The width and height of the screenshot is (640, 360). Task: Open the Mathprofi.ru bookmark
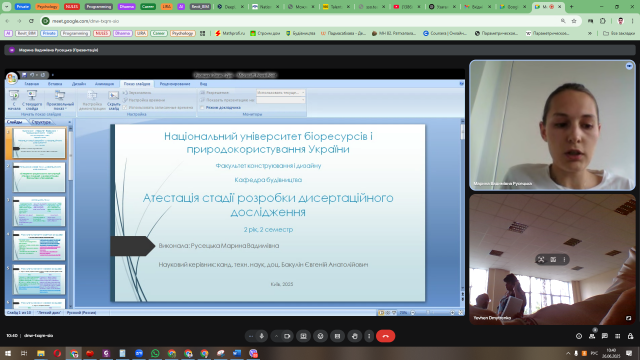[230, 33]
